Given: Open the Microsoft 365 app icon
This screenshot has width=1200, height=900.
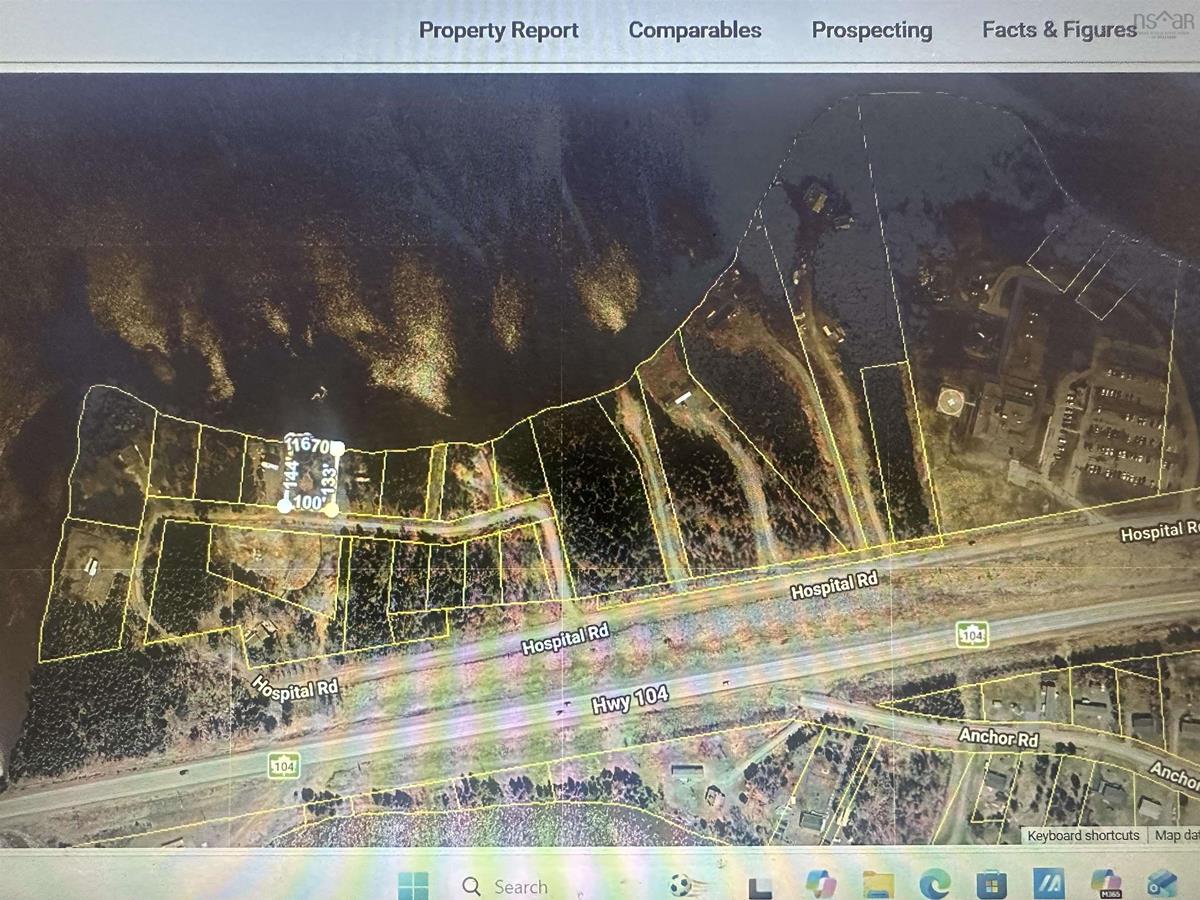Looking at the screenshot, I should point(1106,885).
